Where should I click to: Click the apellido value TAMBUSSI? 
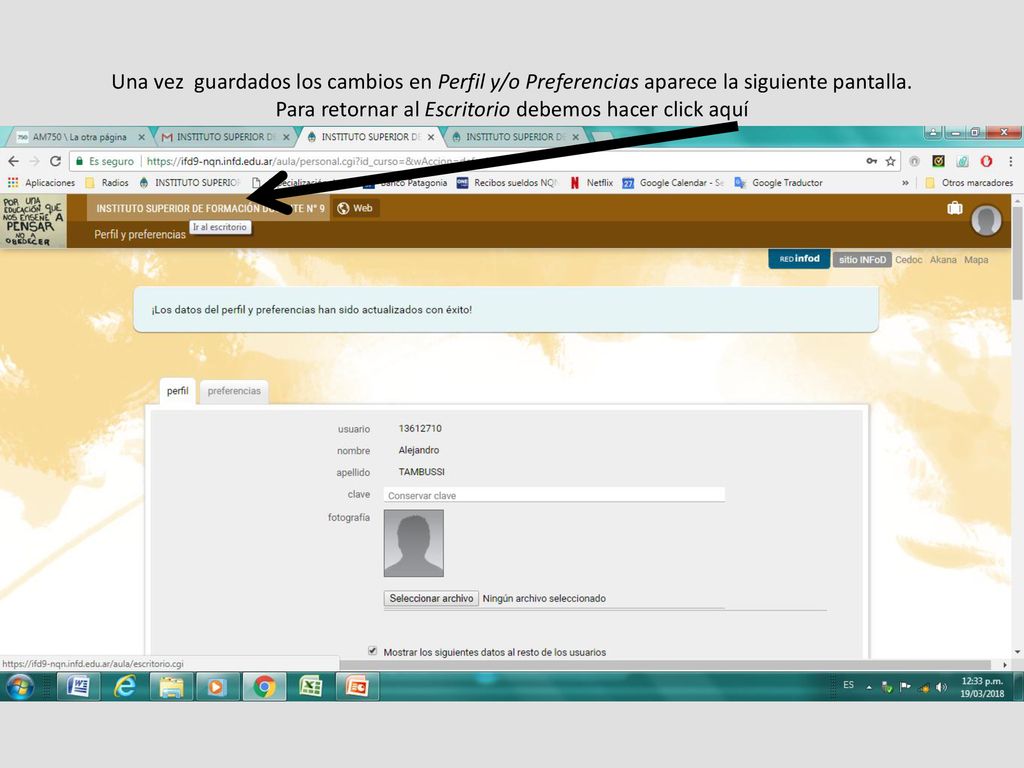tap(421, 472)
